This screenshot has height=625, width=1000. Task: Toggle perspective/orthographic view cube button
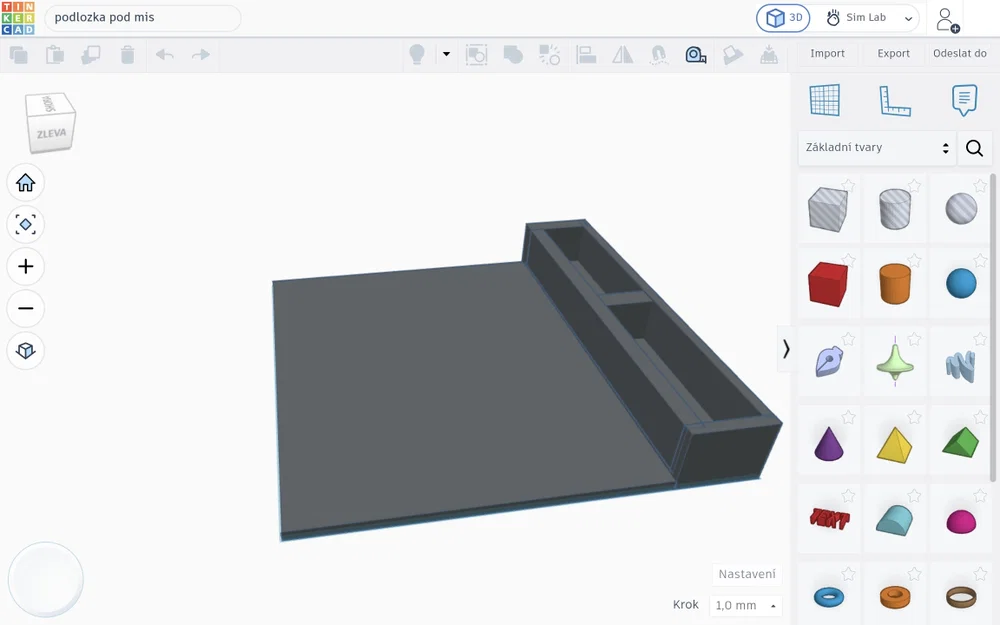point(26,351)
